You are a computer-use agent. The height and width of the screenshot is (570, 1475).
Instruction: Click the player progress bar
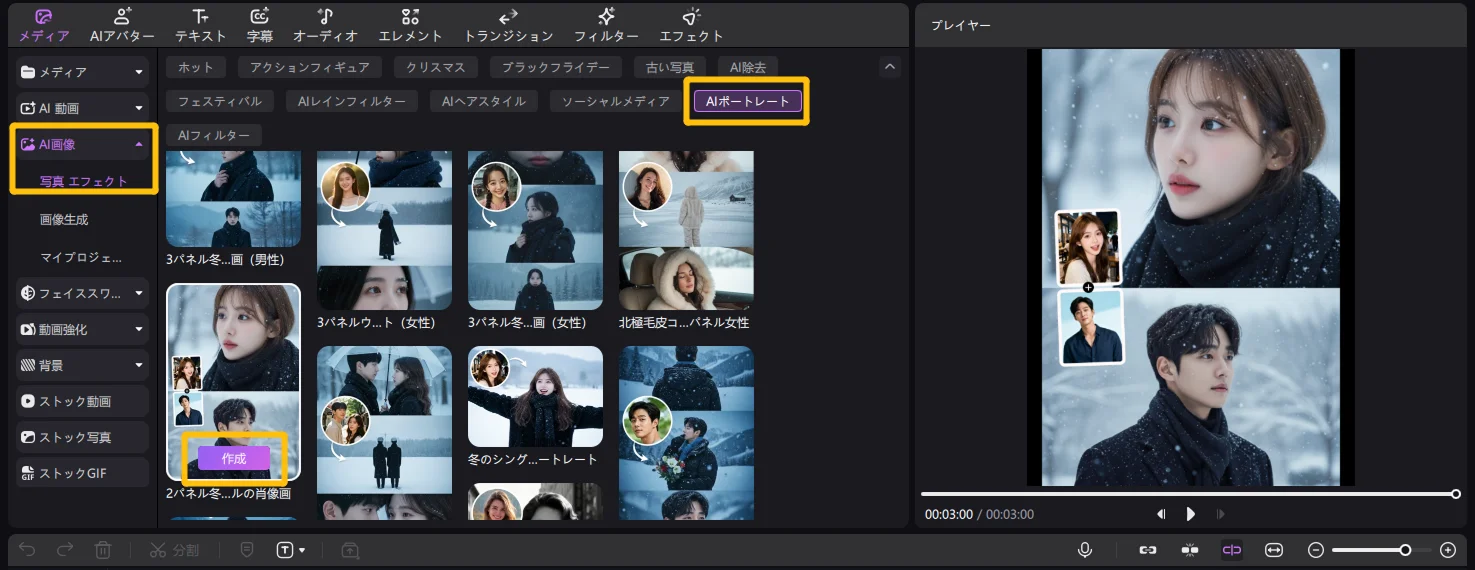1189,494
